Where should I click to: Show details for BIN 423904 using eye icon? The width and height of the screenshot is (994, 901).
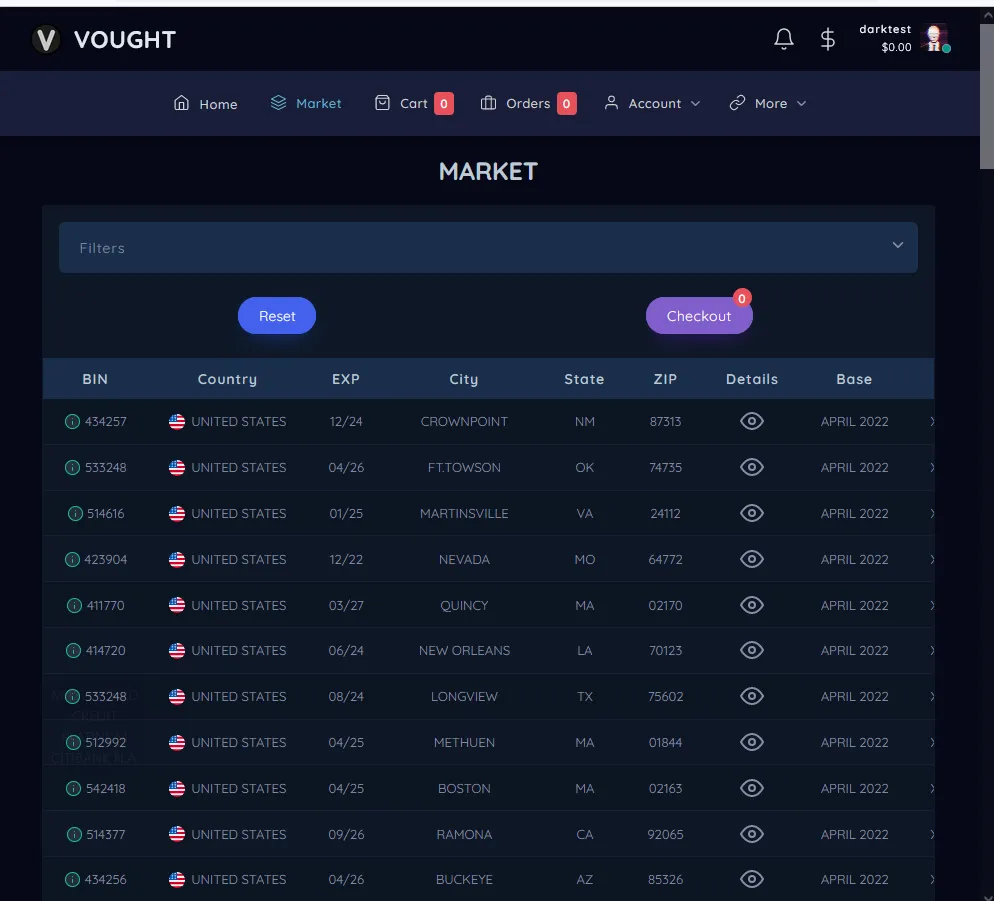click(x=752, y=559)
